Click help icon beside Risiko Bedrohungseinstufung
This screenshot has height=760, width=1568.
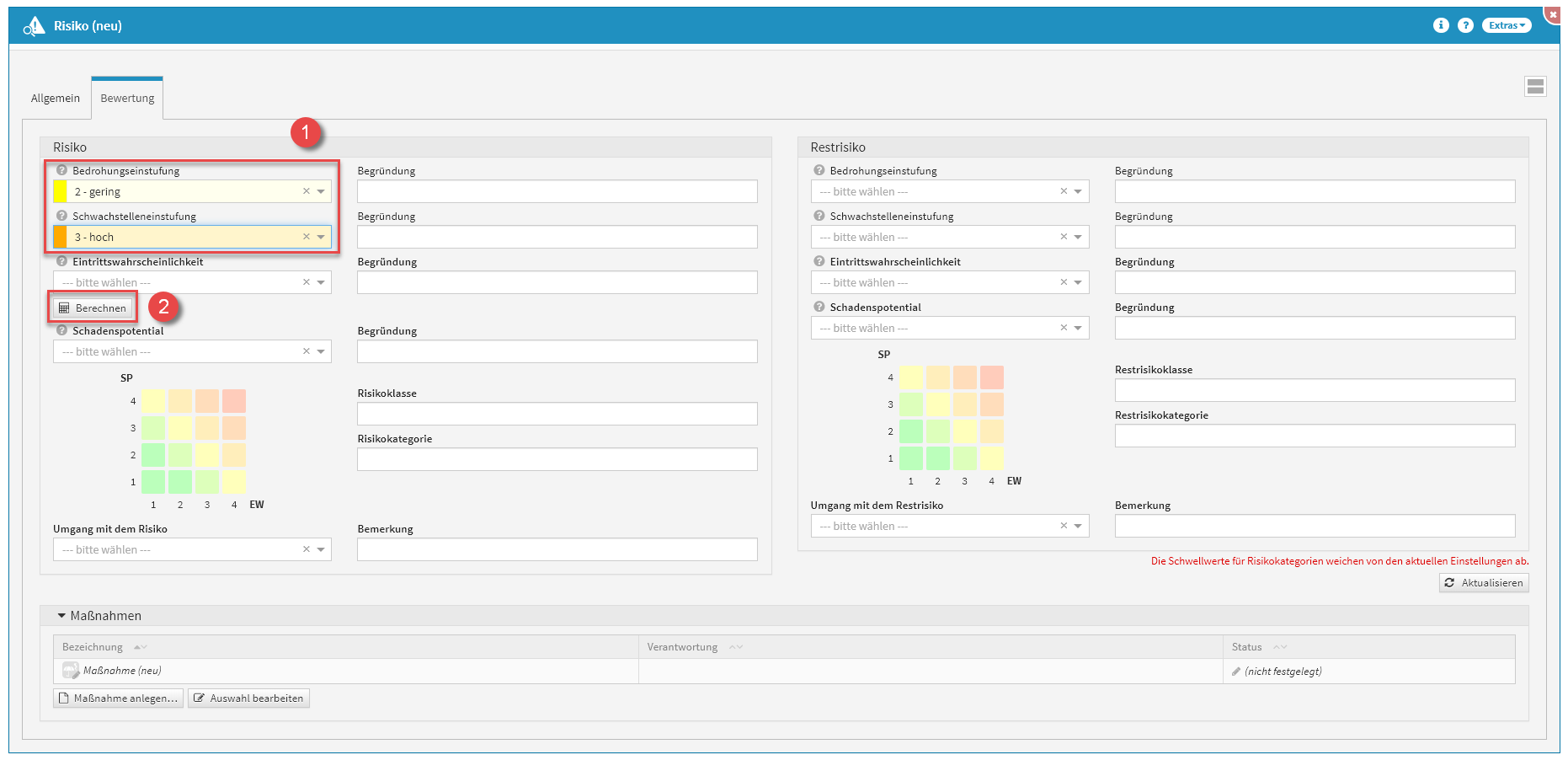tap(61, 170)
